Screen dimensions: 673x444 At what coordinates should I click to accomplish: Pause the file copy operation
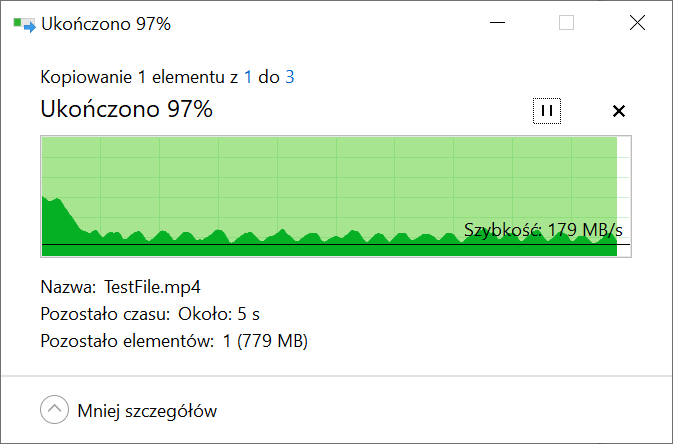[547, 111]
